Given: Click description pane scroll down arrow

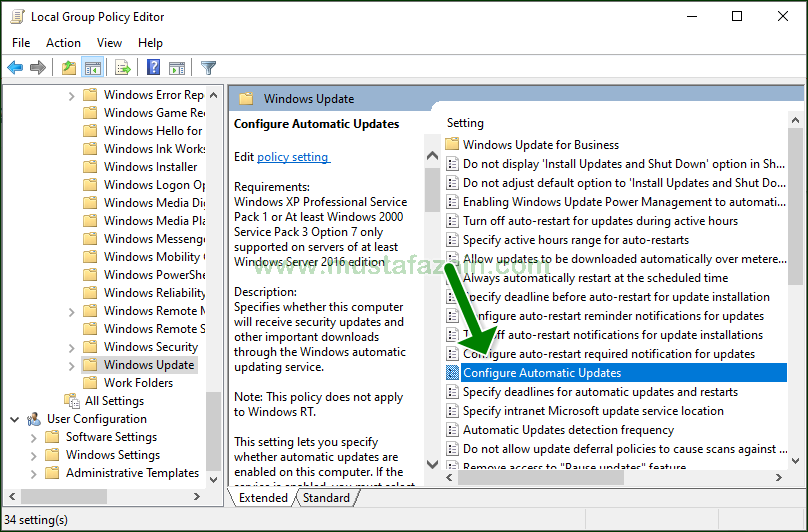Looking at the screenshot, I should (x=432, y=463).
